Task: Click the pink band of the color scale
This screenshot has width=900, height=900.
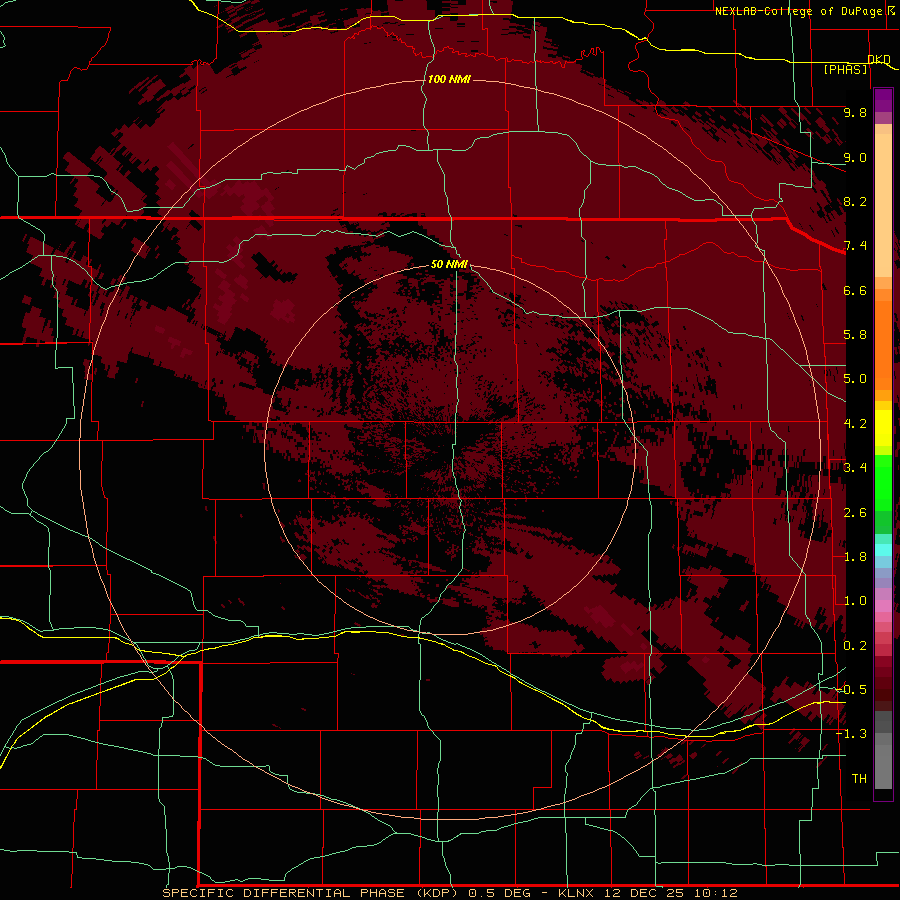Action: pos(883,606)
